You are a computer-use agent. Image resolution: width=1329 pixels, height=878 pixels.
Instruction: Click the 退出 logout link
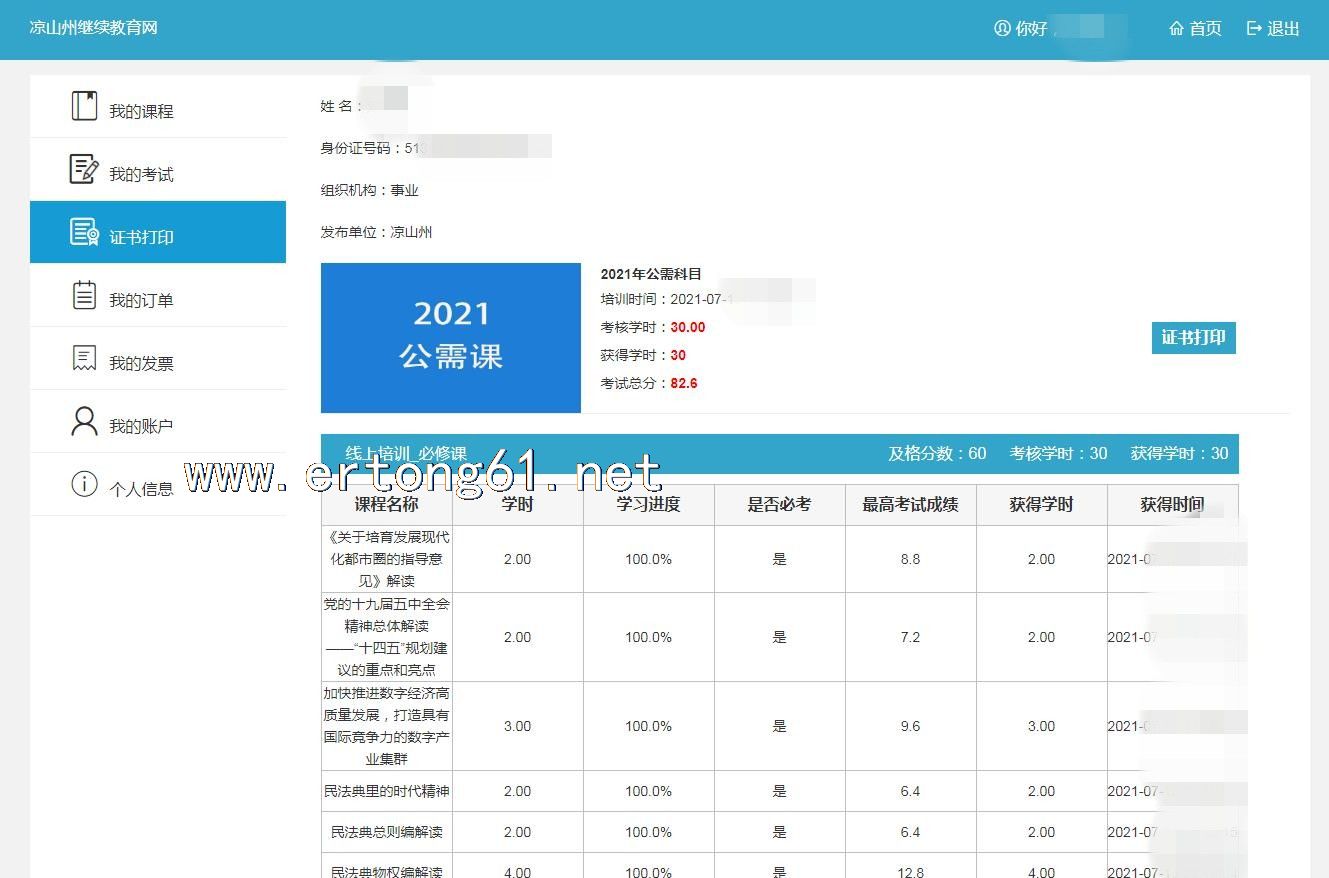pyautogui.click(x=1283, y=29)
